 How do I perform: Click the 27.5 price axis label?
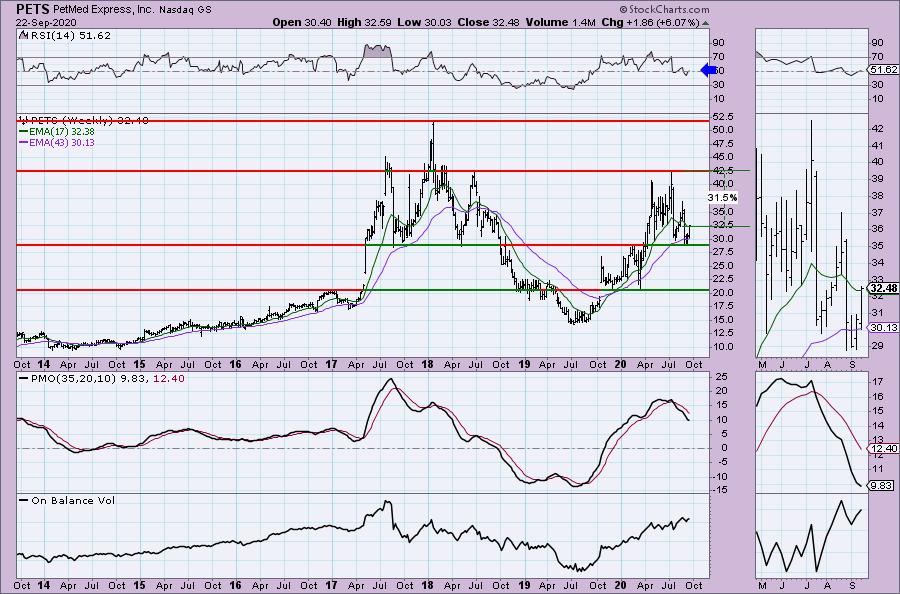point(723,252)
